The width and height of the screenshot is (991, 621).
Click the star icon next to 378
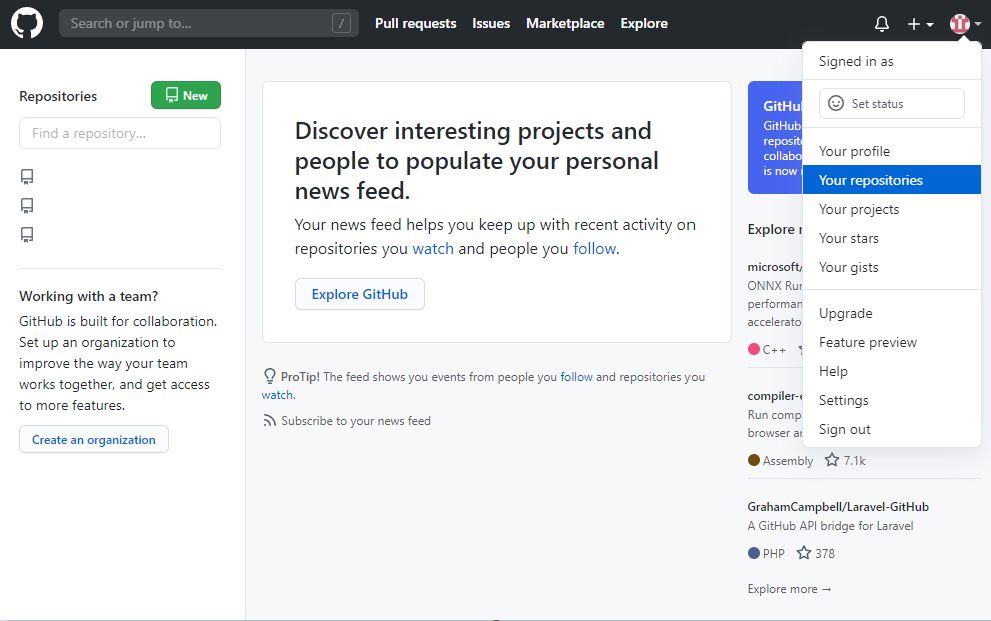804,553
